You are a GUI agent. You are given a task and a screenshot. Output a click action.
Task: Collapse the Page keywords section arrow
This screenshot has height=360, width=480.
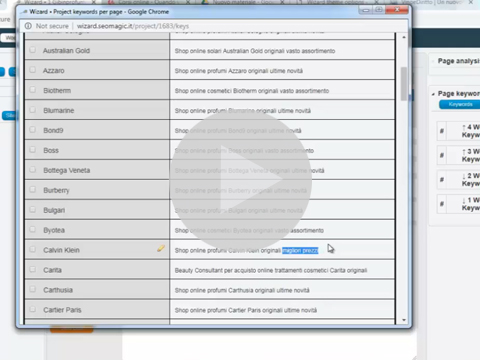pos(433,94)
